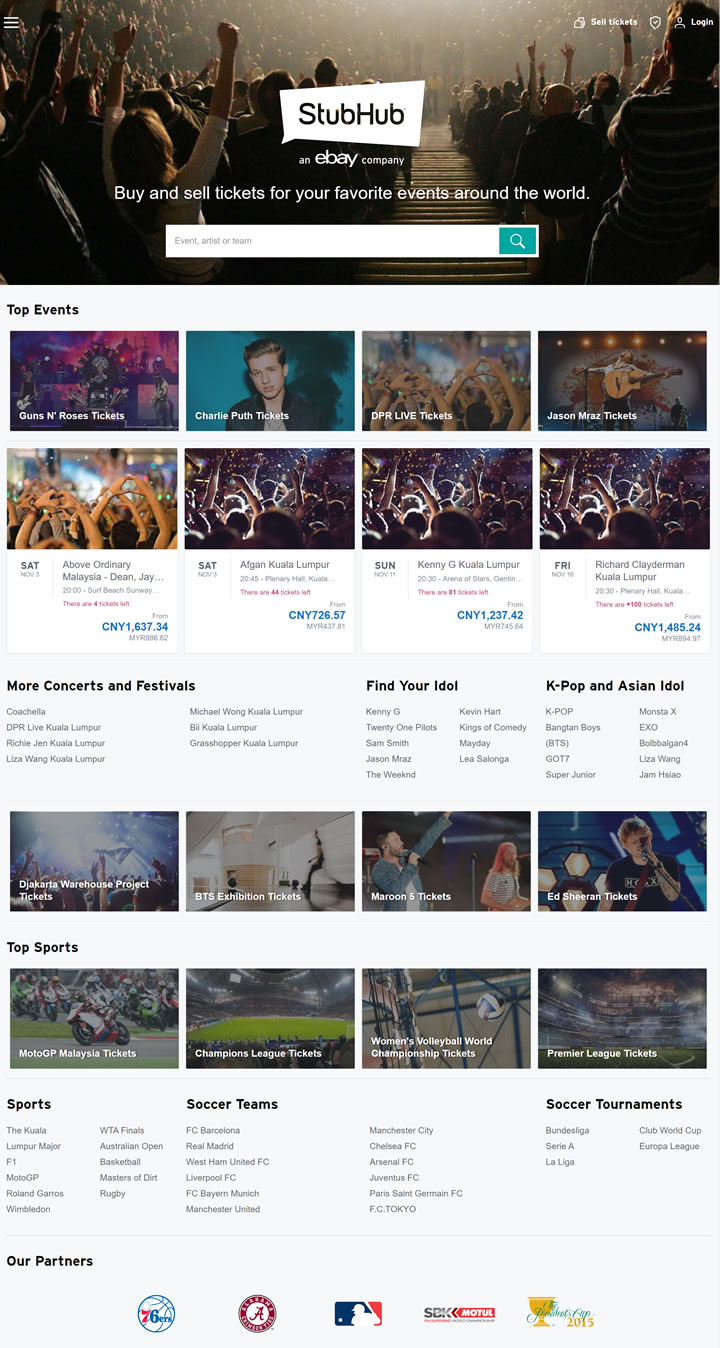Click the Alabama Crimson Tide logo
This screenshot has width=720, height=1348.
257,1313
